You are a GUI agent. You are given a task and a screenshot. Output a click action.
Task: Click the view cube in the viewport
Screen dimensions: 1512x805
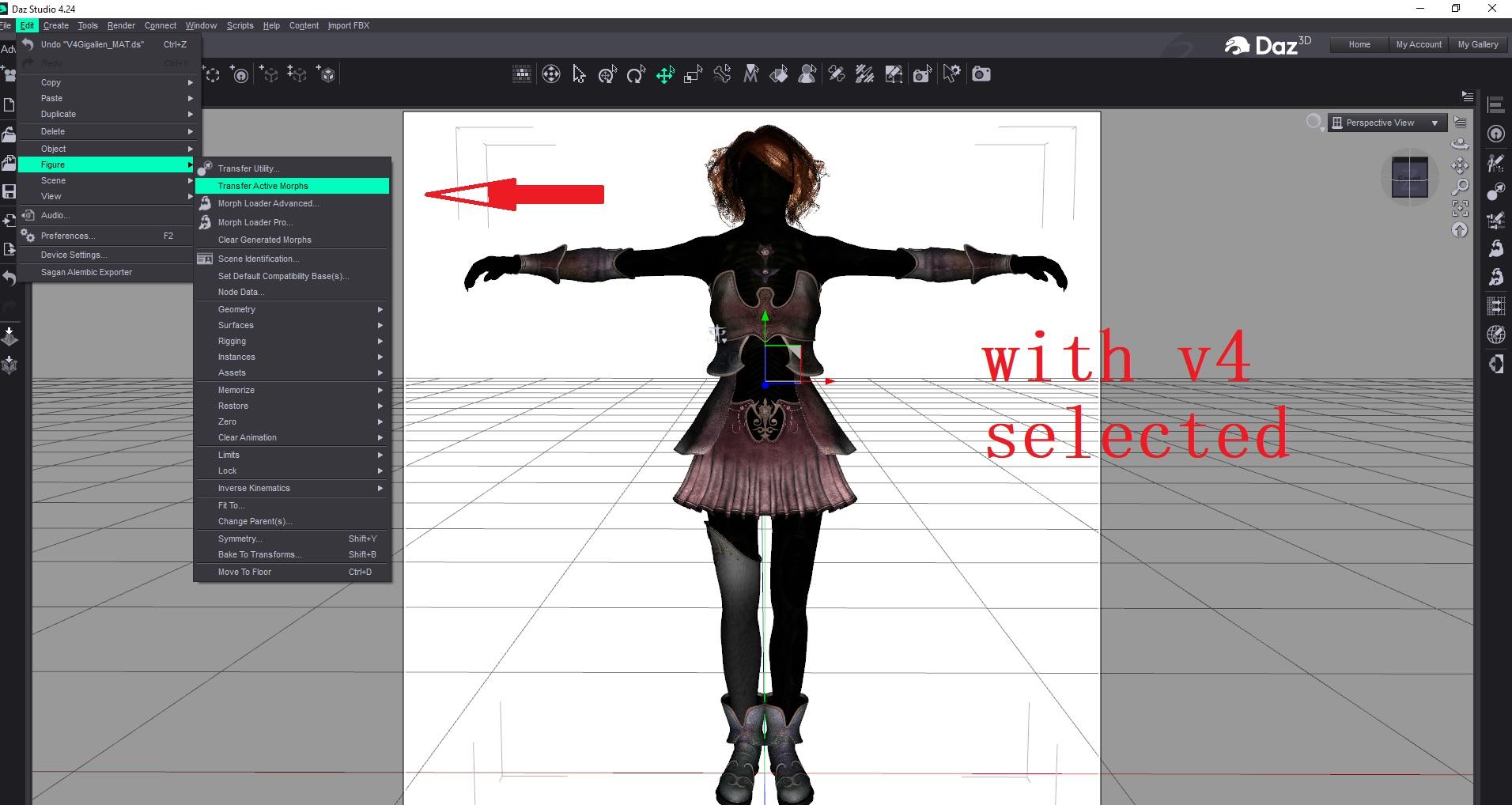pos(1409,177)
